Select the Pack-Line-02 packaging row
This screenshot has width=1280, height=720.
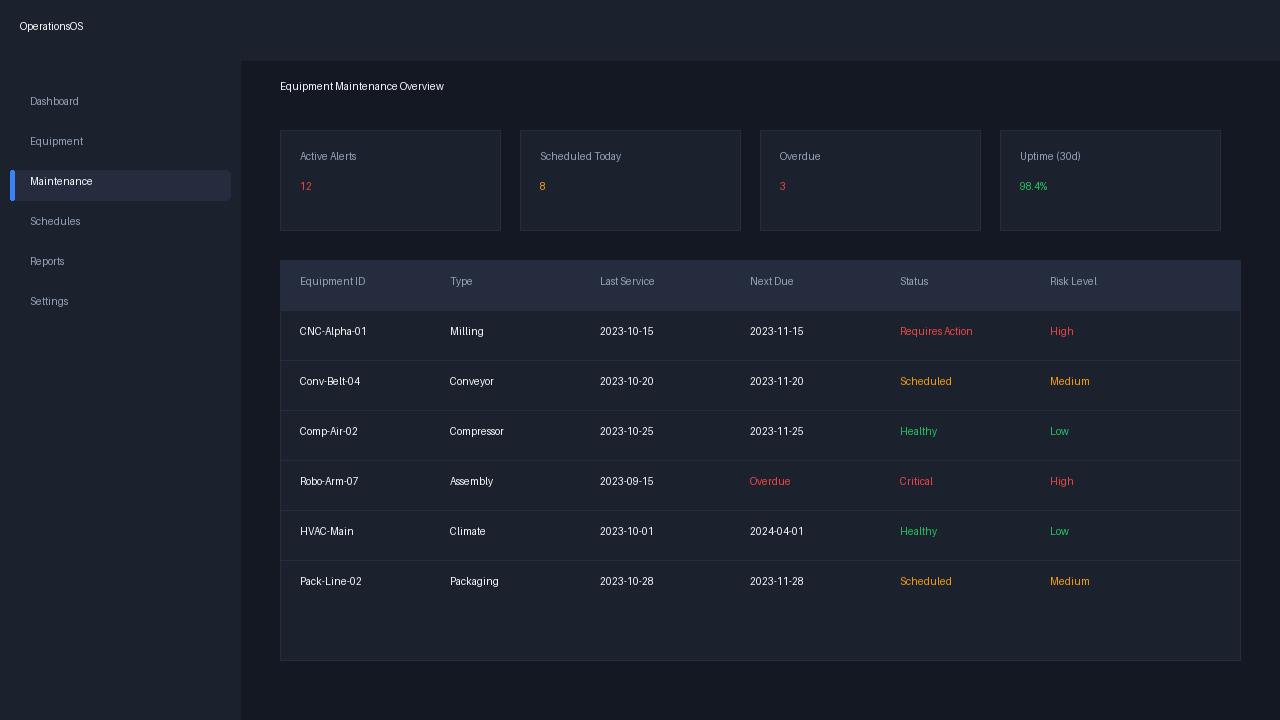(600, 581)
